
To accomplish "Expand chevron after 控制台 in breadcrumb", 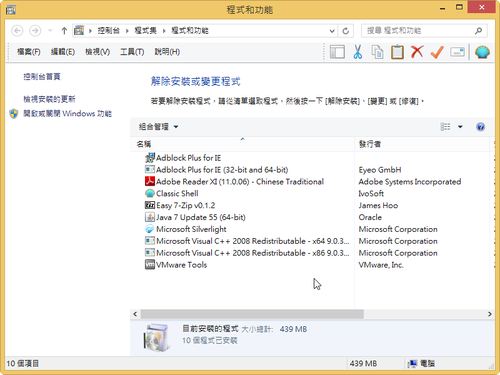I will (x=127, y=31).
